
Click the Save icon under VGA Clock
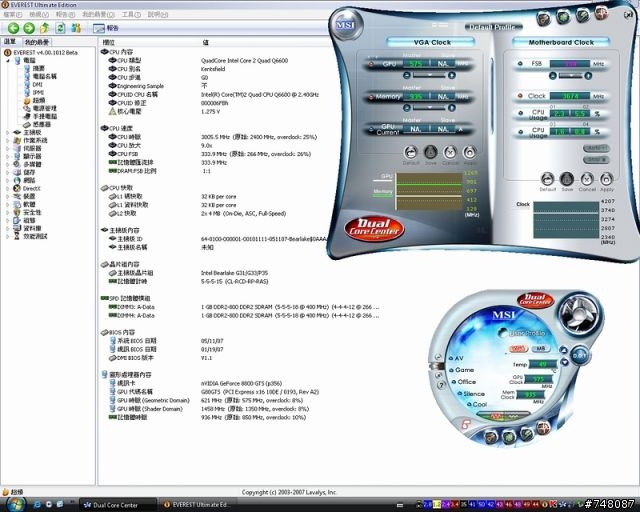click(x=430, y=153)
